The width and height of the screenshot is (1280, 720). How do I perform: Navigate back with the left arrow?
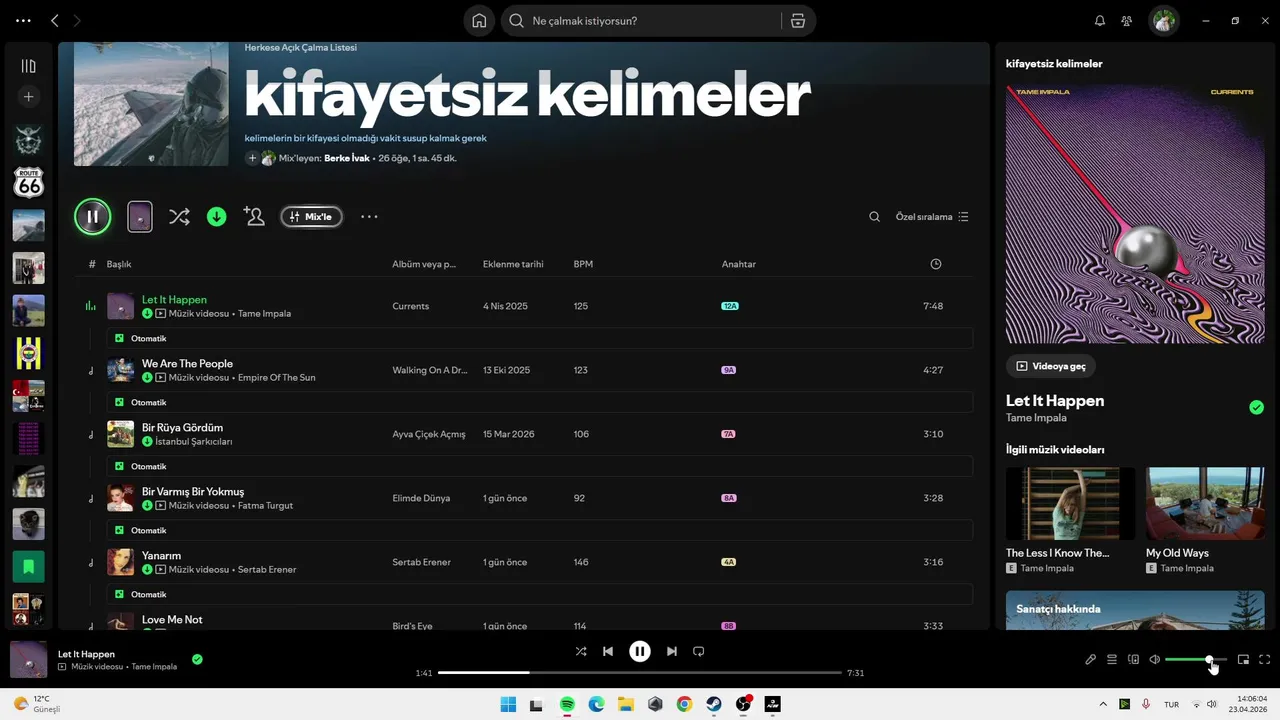point(55,20)
